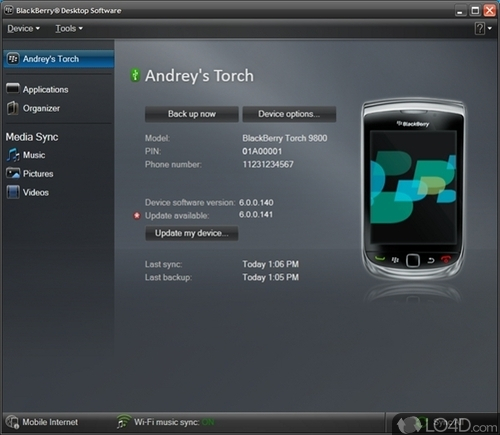Click the red update available star icon
The image size is (500, 435).
click(137, 216)
